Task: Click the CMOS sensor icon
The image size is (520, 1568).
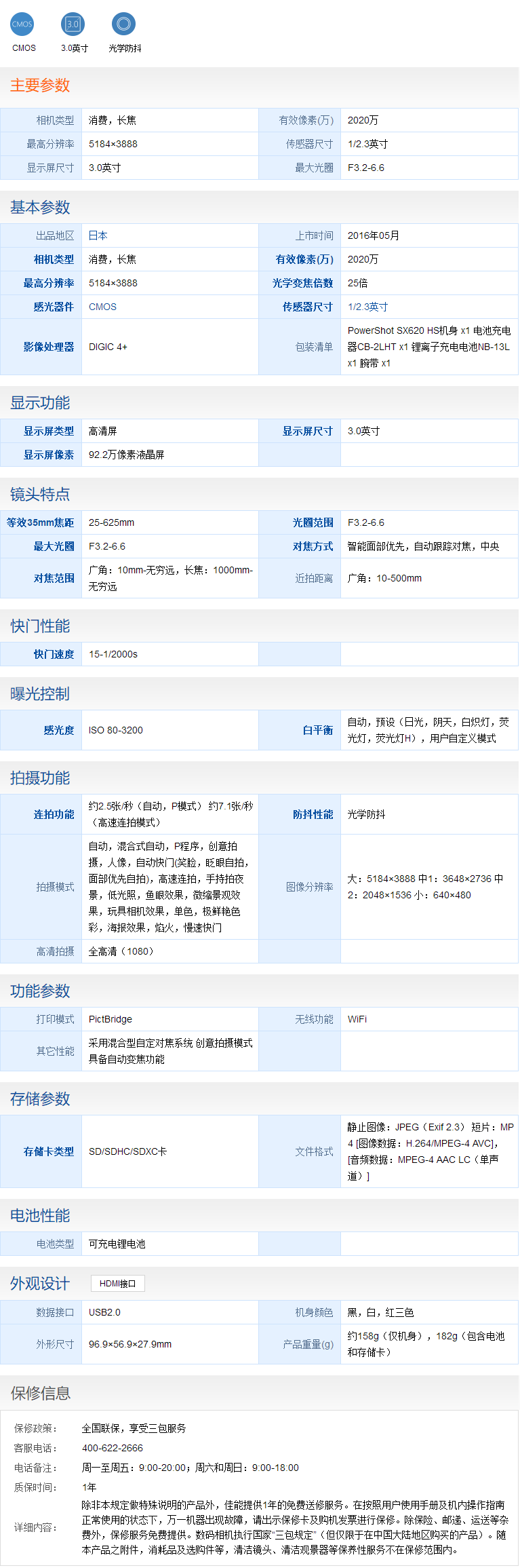Action: coord(22,24)
